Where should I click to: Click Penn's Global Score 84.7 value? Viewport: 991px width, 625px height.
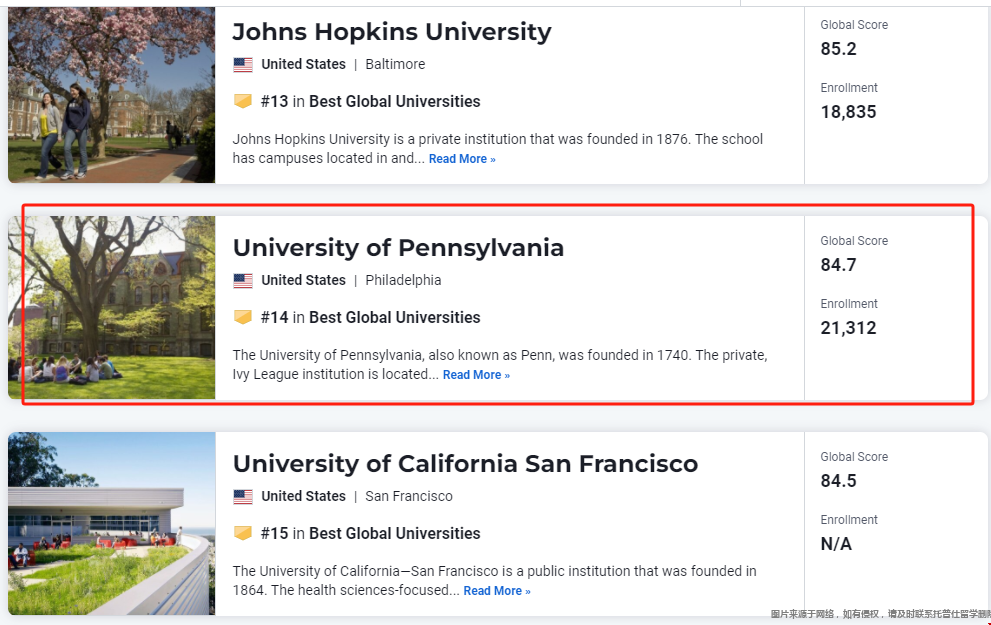coord(838,265)
